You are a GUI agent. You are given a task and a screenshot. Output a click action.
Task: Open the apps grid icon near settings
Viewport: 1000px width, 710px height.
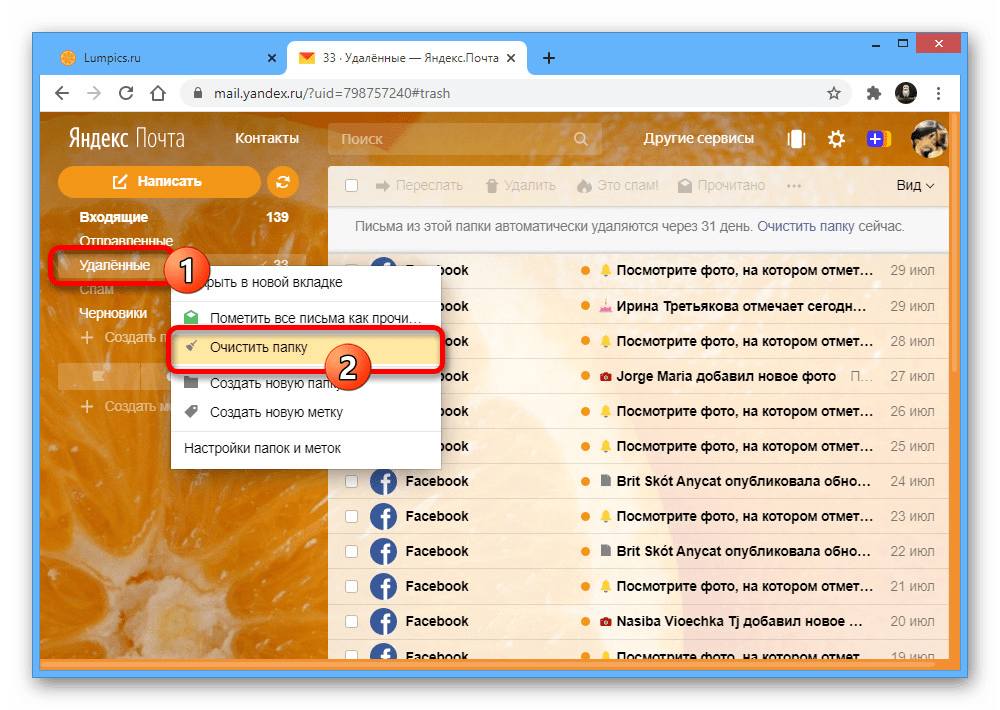796,139
